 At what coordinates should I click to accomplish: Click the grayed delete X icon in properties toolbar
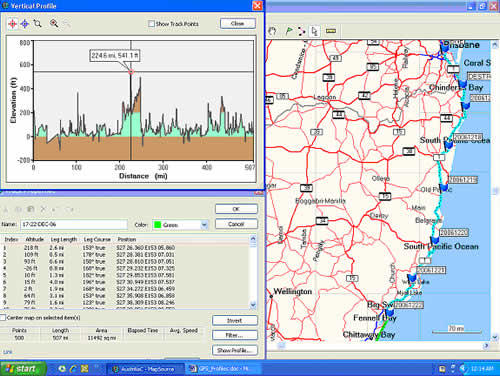pyautogui.click(x=43, y=209)
